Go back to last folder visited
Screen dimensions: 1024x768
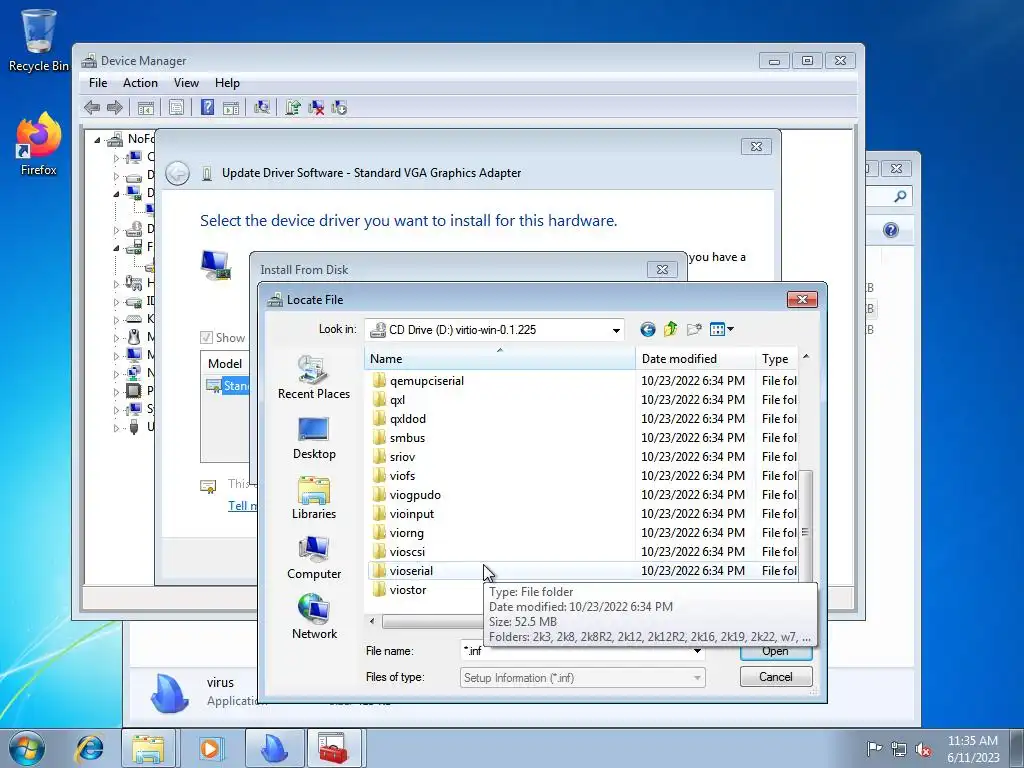[x=647, y=329]
